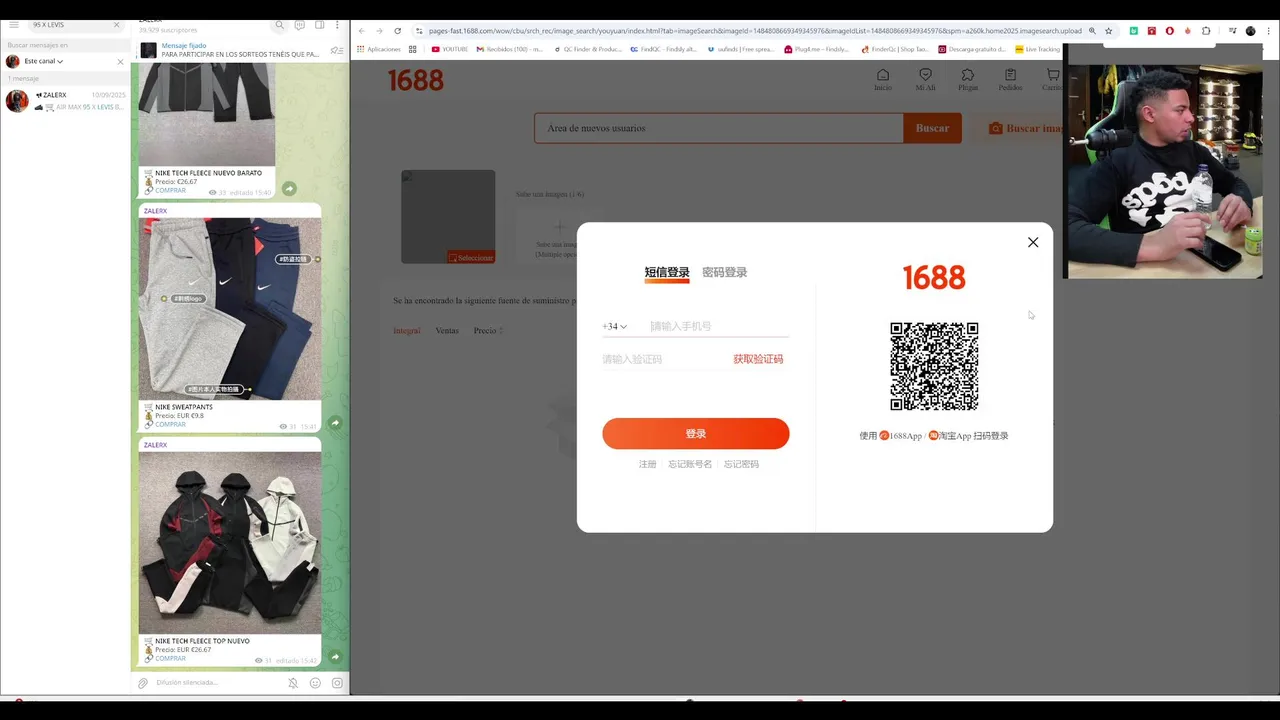Click the Pedidos orders icon on 1688
Viewport: 1280px width, 720px height.
pos(1010,80)
